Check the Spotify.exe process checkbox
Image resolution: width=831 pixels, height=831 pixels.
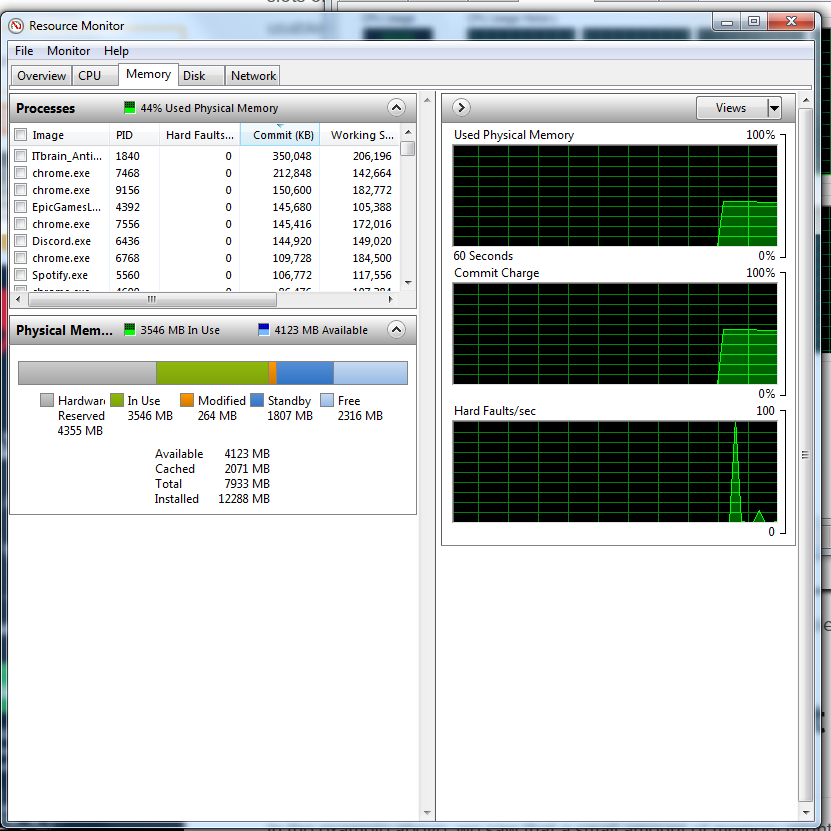[x=21, y=275]
